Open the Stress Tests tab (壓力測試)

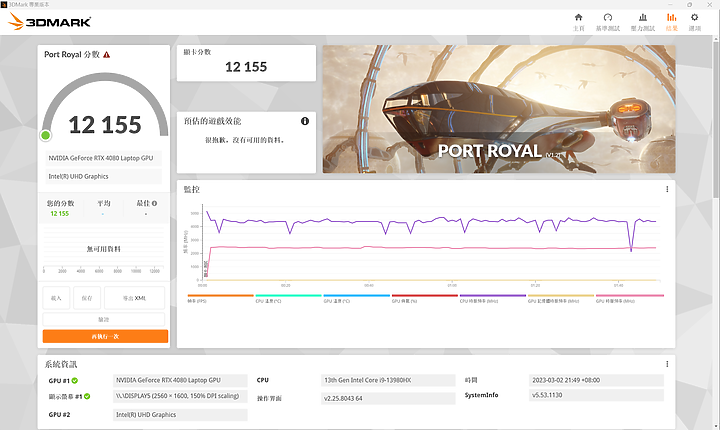pyautogui.click(x=642, y=22)
